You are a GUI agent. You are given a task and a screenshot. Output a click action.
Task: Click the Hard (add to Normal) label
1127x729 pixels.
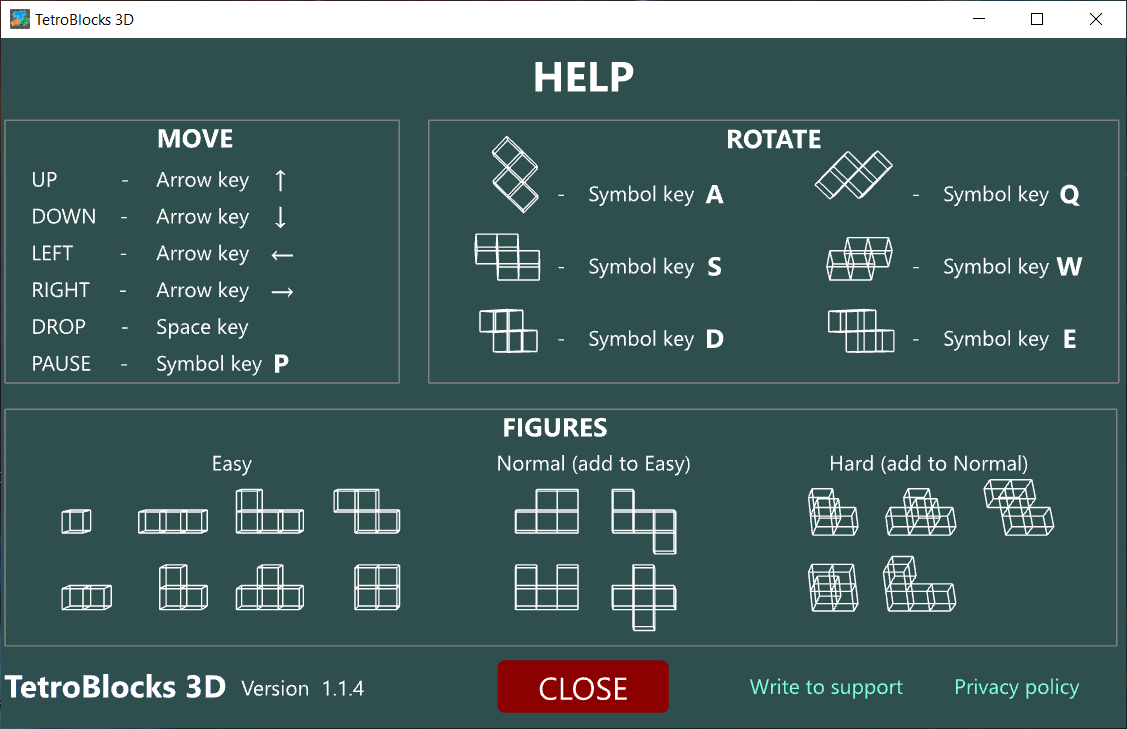[929, 464]
